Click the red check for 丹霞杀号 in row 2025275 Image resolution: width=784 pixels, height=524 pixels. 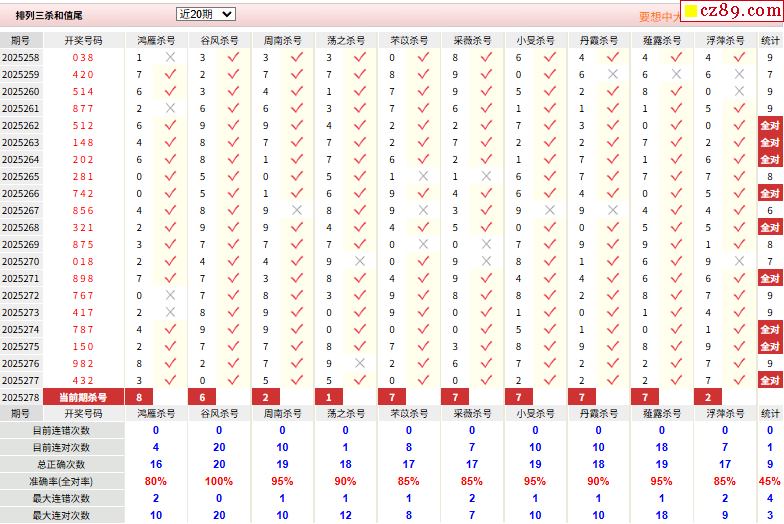pos(612,346)
